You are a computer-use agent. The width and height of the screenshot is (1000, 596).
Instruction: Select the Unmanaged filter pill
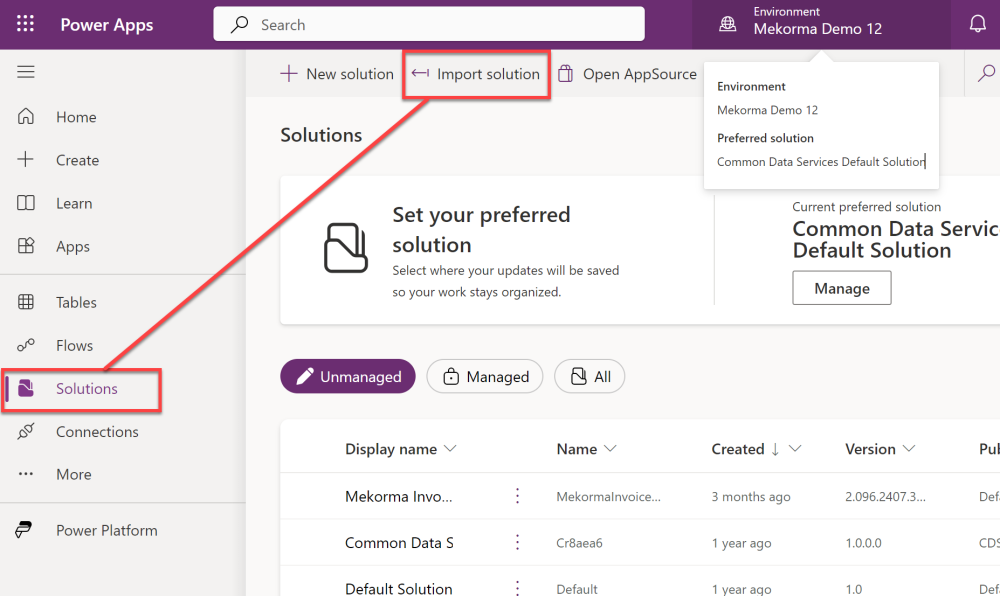tap(348, 377)
